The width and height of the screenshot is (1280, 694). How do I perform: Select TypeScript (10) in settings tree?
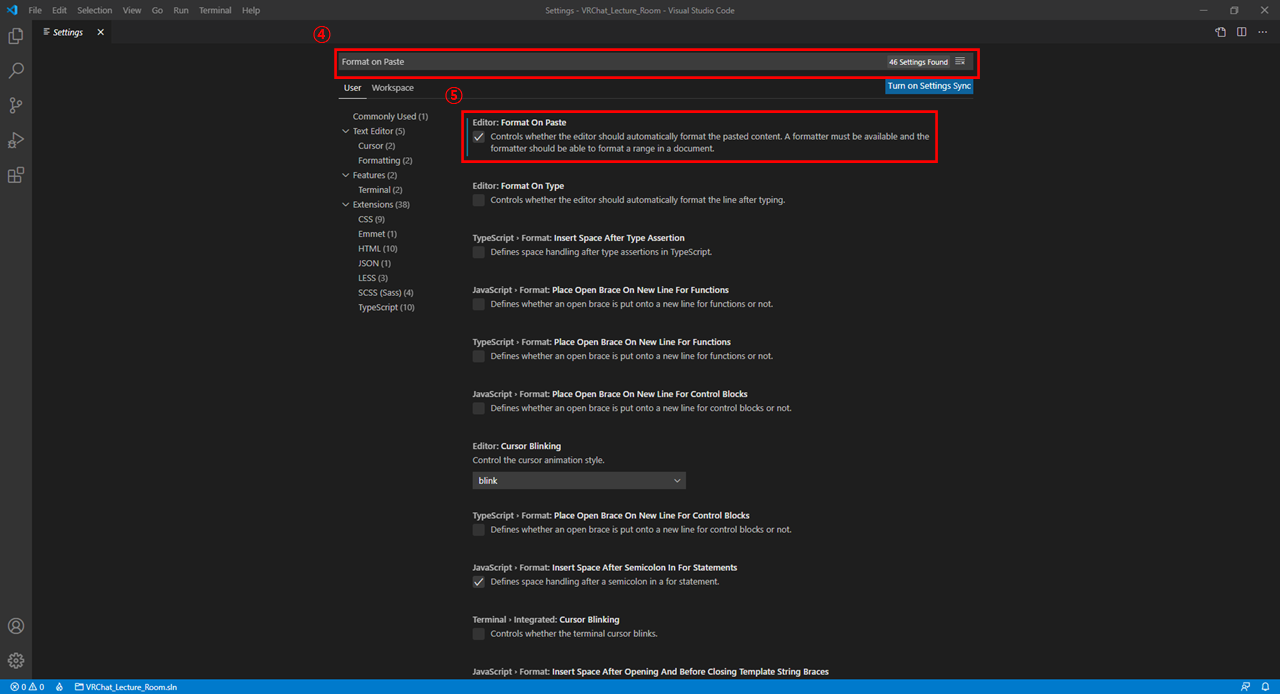(386, 307)
